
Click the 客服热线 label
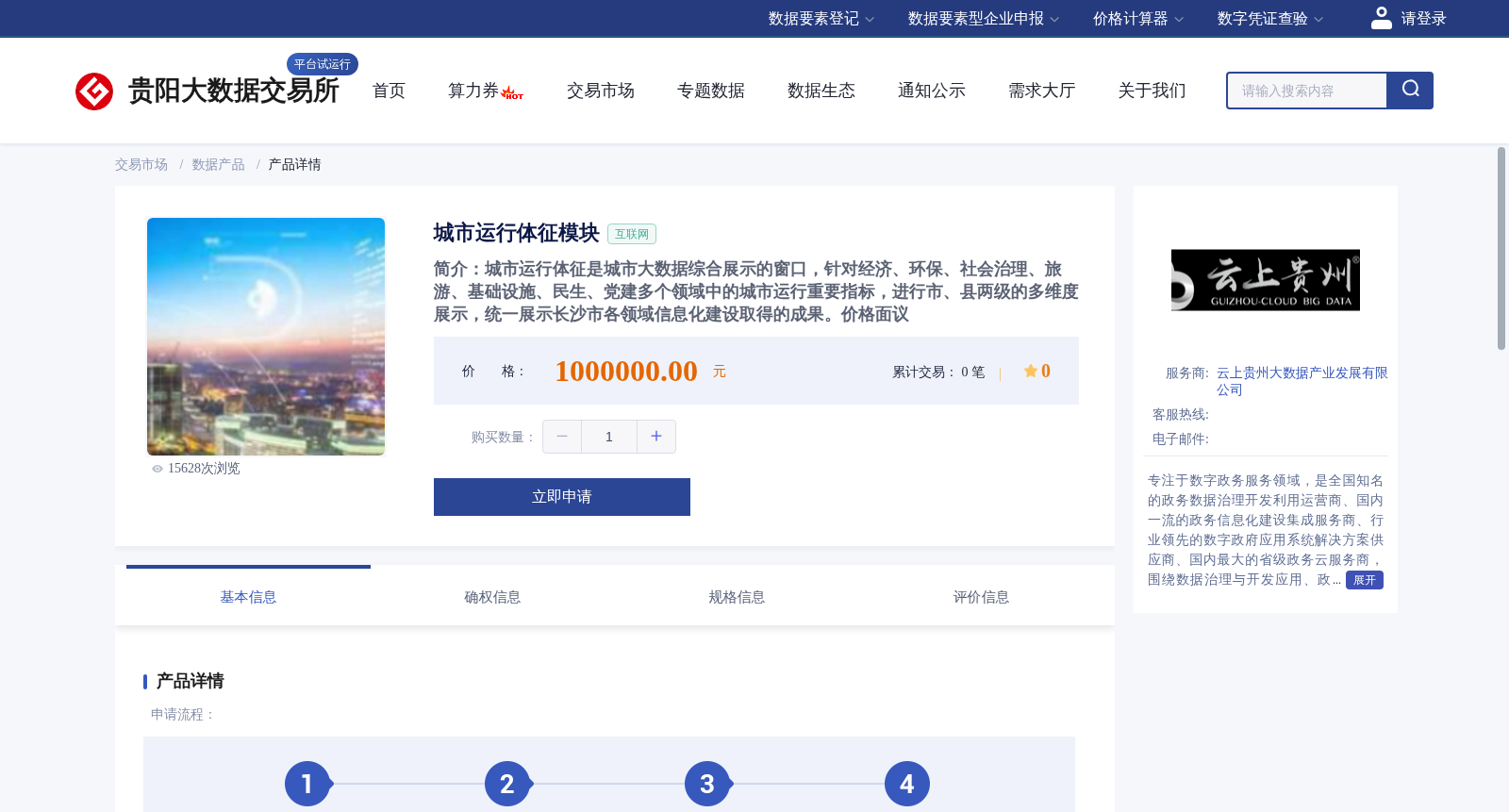click(x=1181, y=415)
